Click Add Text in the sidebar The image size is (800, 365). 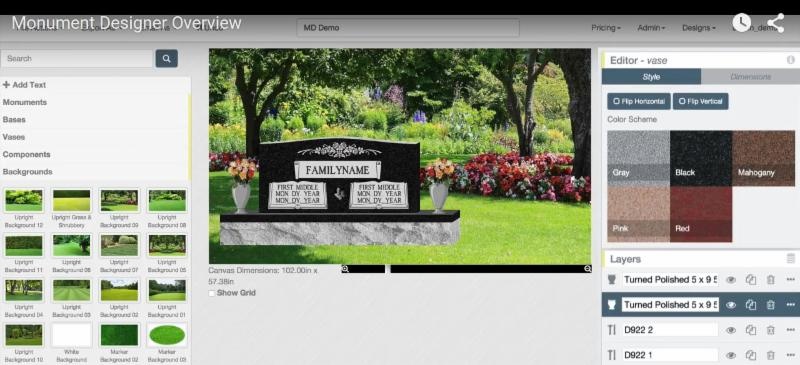coord(24,85)
